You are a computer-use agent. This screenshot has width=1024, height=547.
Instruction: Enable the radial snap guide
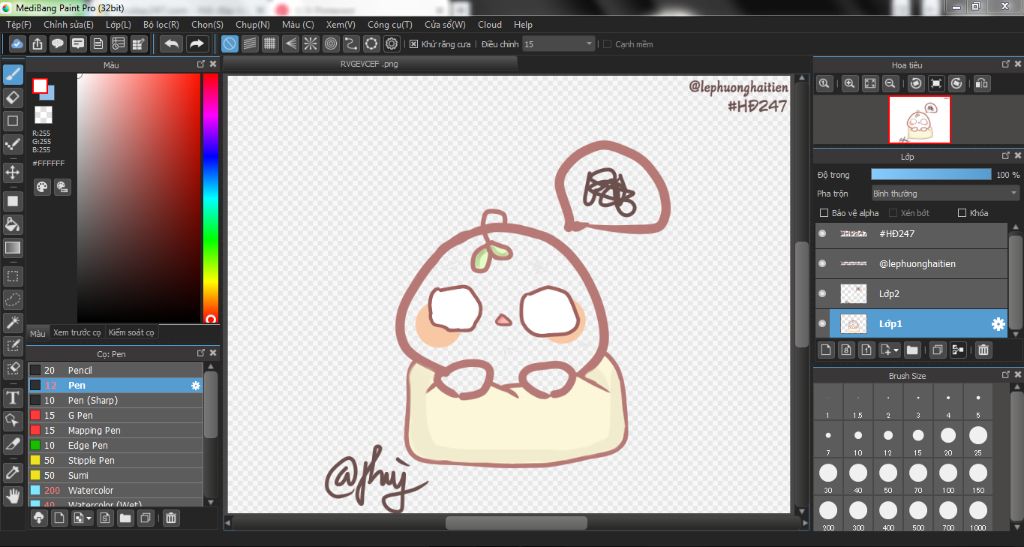point(310,44)
